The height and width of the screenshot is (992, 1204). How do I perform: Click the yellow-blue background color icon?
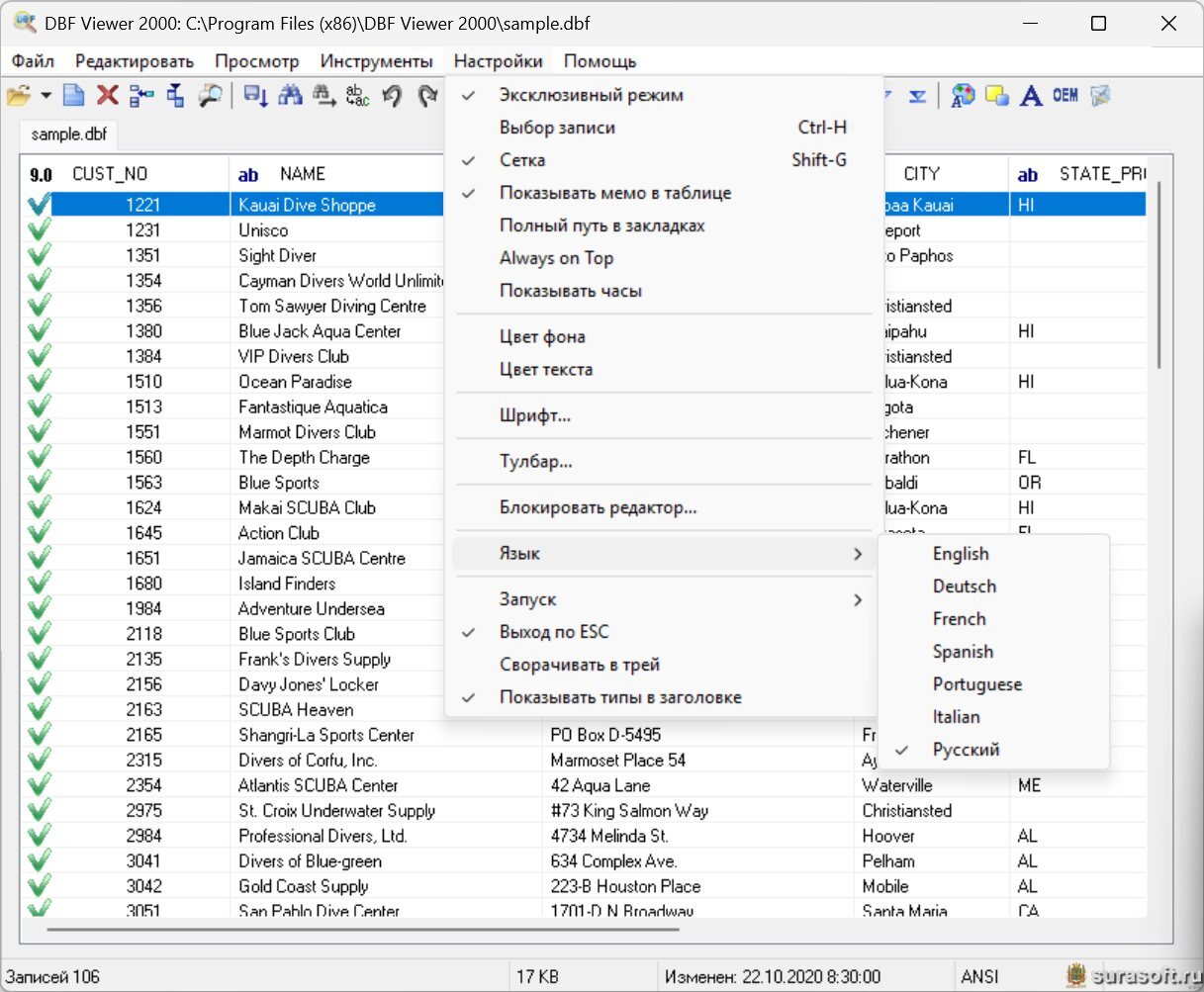pyautogui.click(x=997, y=96)
